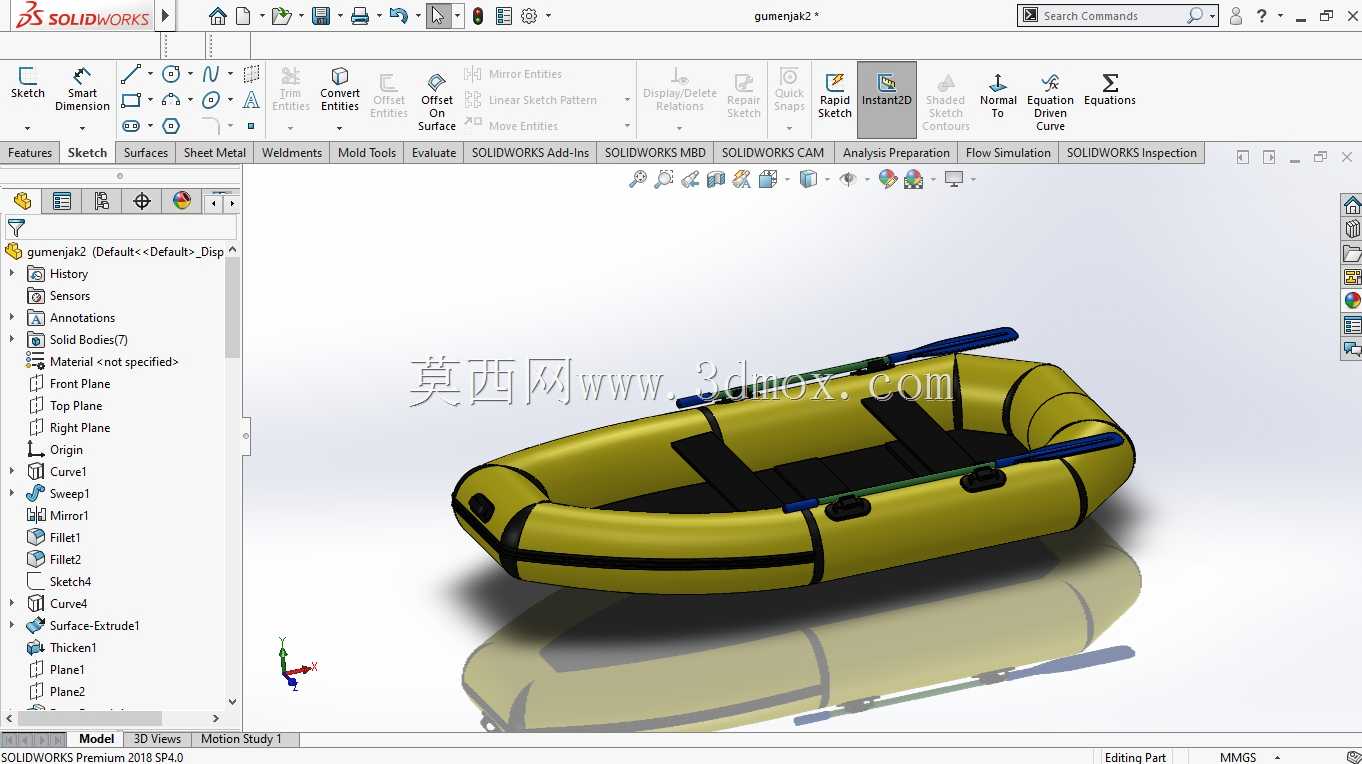
Task: Expand the Curve1 feature node
Action: pyautogui.click(x=12, y=471)
